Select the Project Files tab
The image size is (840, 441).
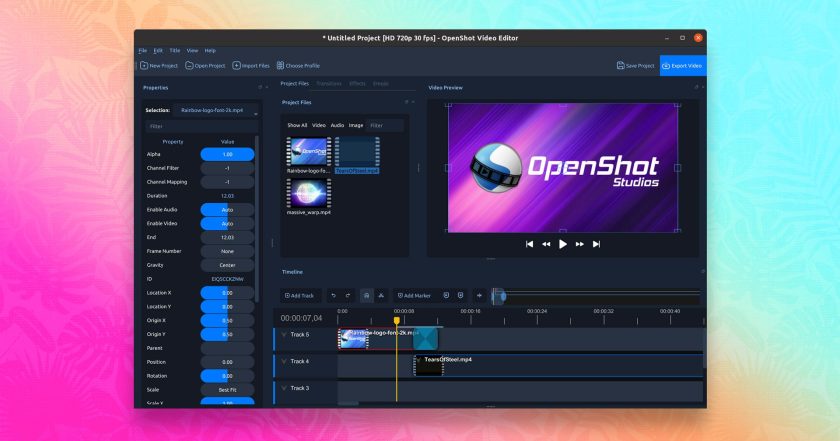pyautogui.click(x=295, y=84)
